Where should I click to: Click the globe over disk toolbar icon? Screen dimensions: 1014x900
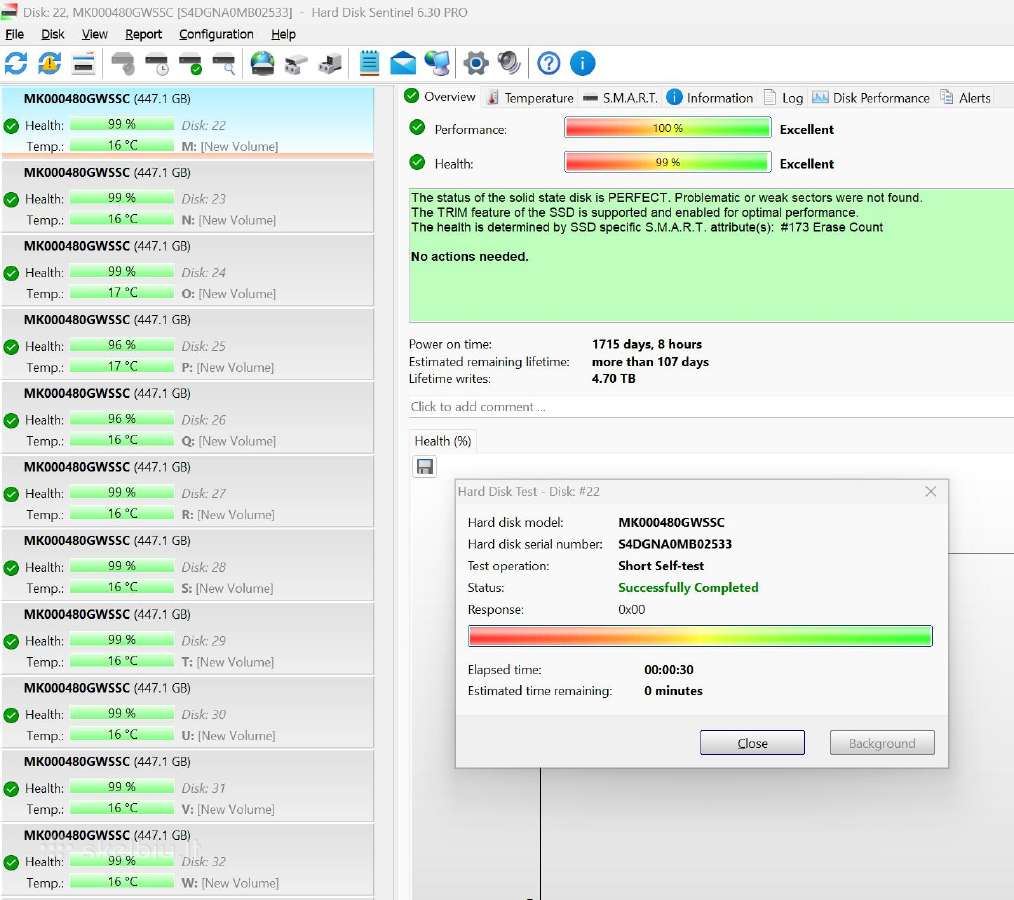(x=263, y=63)
